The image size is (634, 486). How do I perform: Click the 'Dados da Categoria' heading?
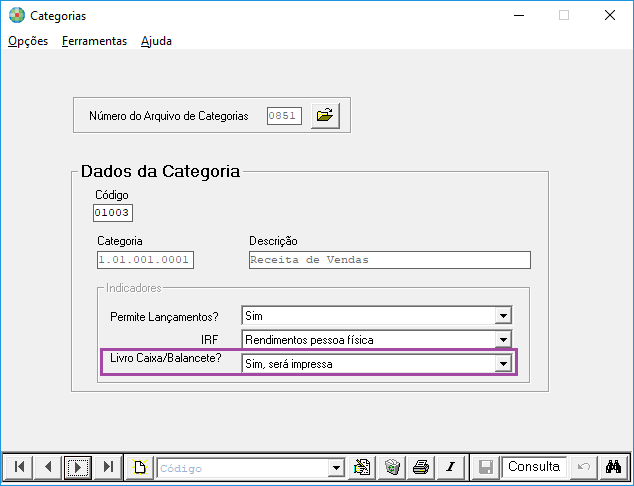tap(161, 171)
